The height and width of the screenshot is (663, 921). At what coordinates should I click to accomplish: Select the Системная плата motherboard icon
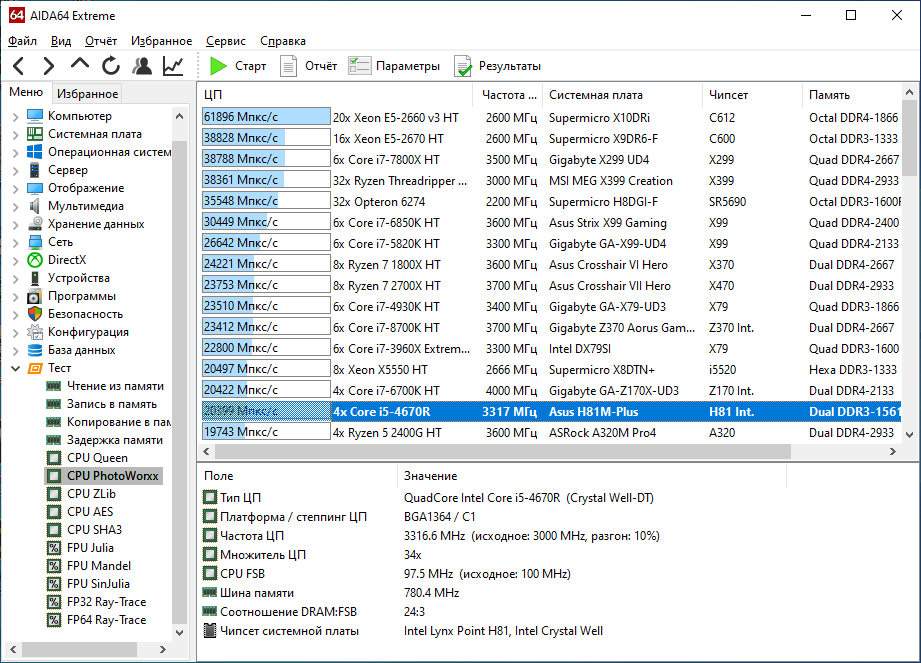click(35, 134)
